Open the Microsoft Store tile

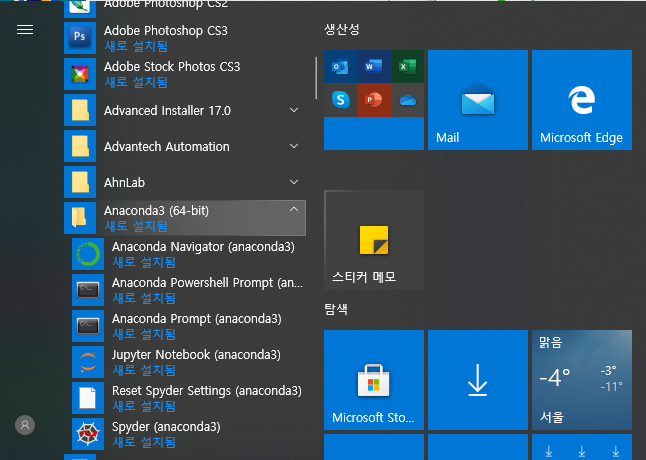(x=374, y=380)
